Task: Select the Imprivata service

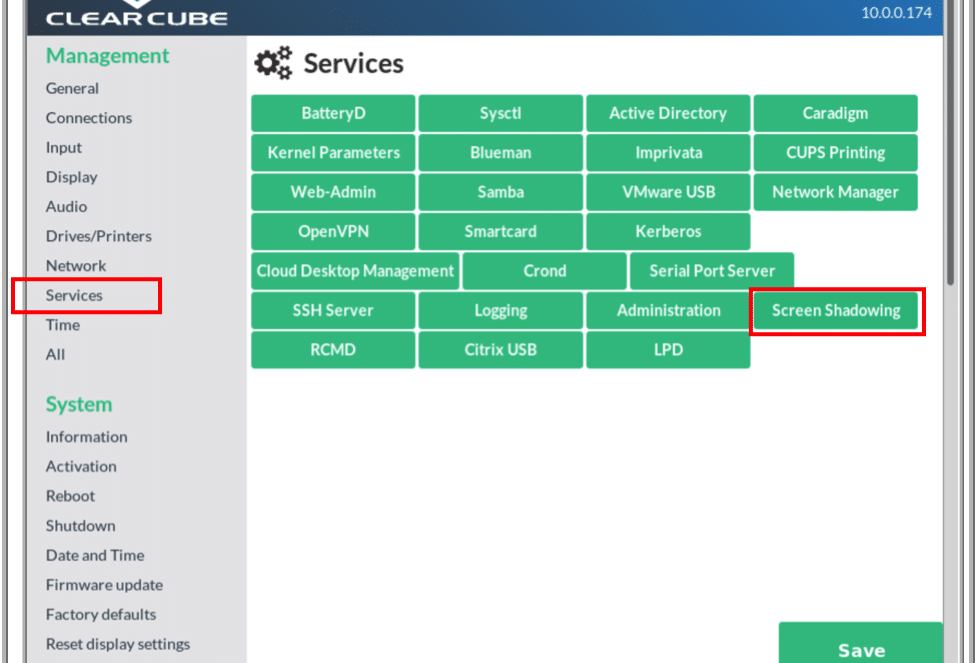Action: pos(668,152)
